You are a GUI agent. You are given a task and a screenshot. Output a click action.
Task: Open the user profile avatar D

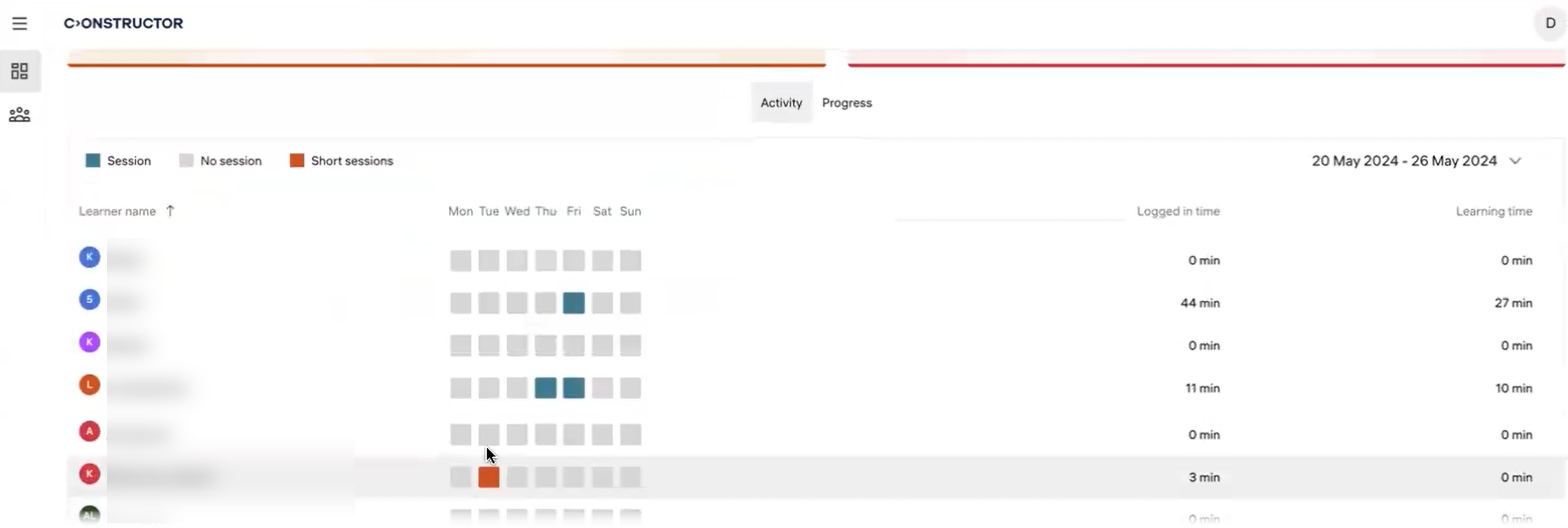pos(1550,23)
